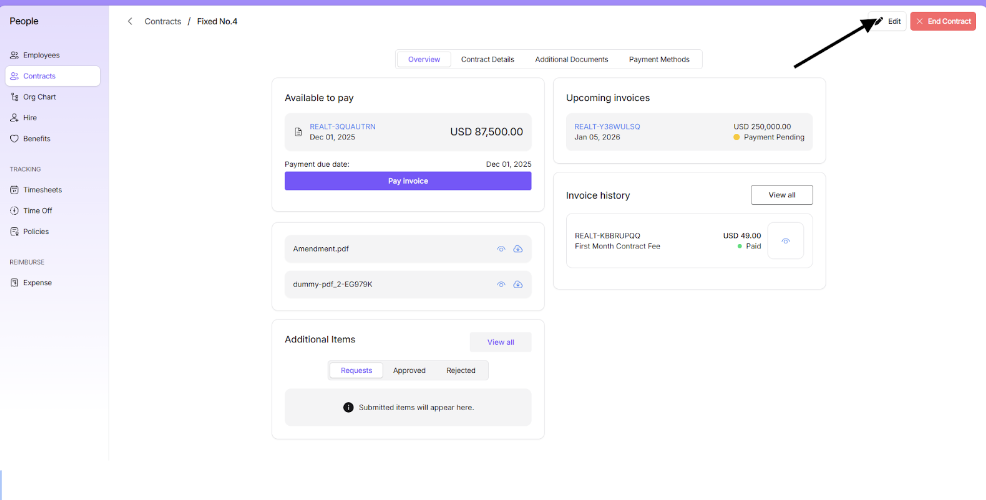Open Employees from the sidebar
986x500 pixels.
(41, 55)
